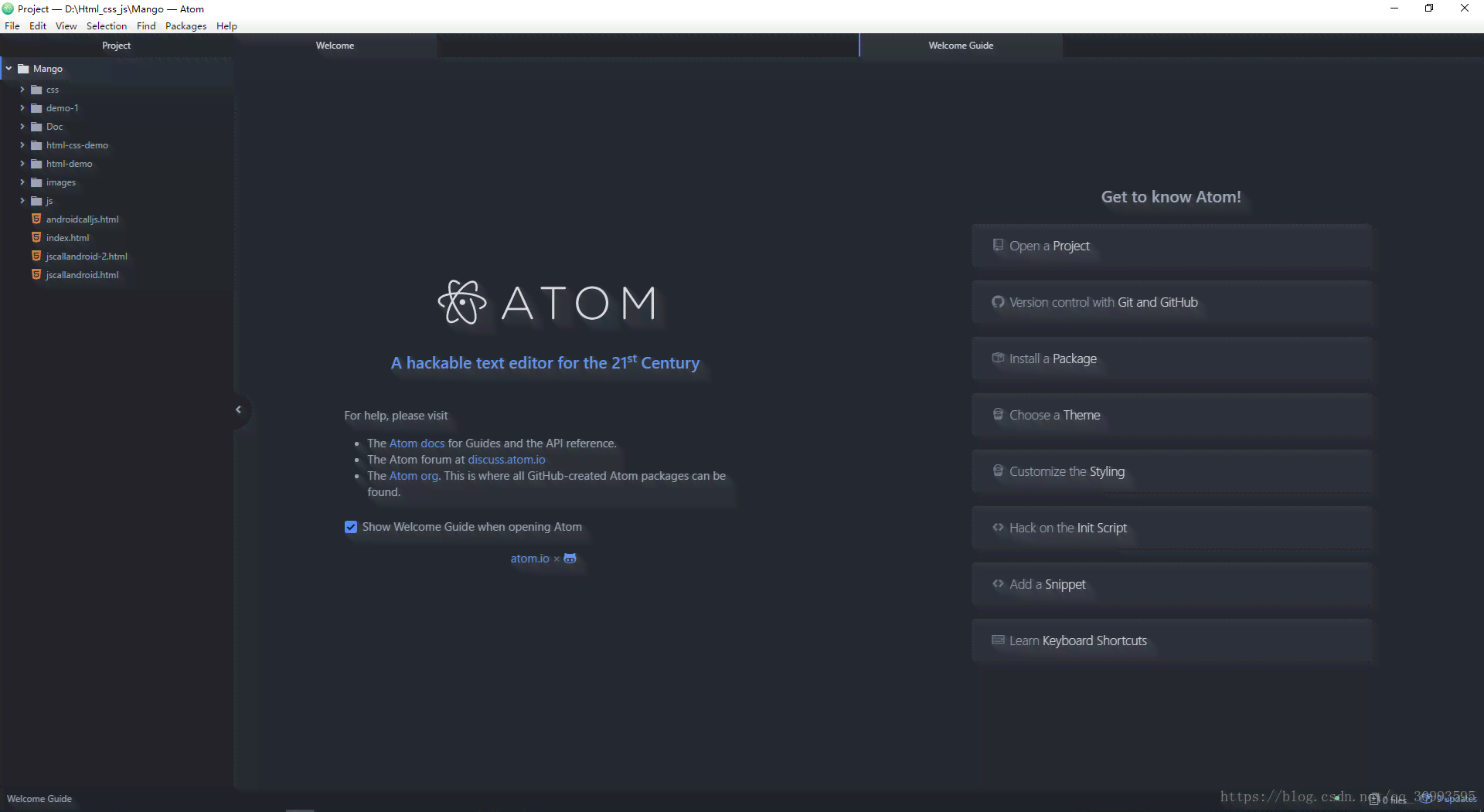This screenshot has width=1484, height=812.
Task: Hide the tree view with the collapse arrow
Action: 238,409
